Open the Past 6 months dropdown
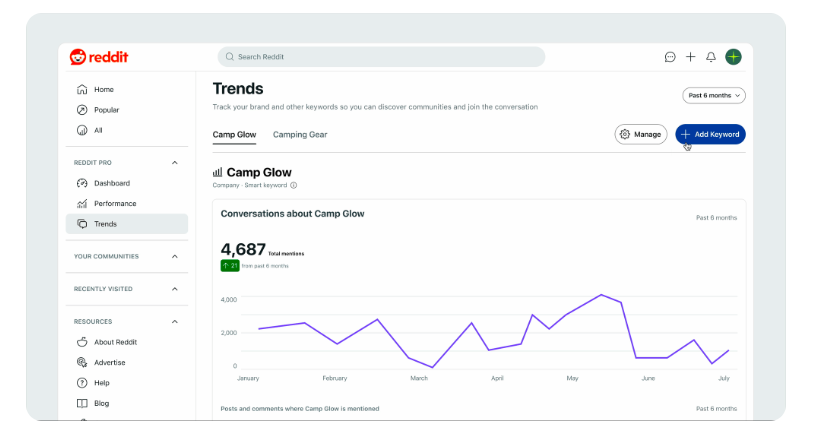Viewport: 814px width, 436px height. 714,95
